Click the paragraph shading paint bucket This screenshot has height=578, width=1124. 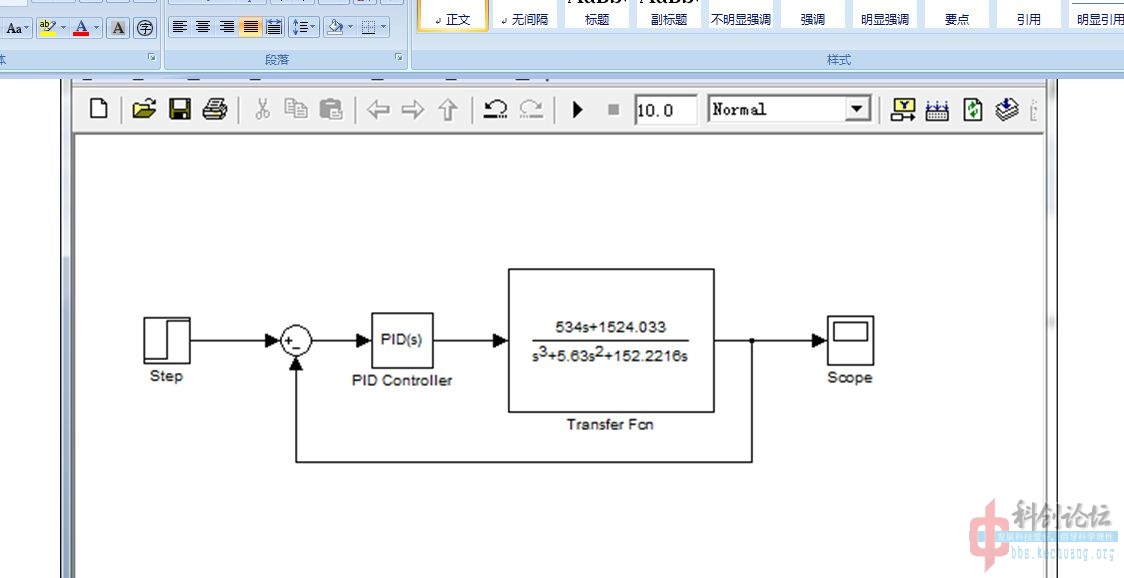click(335, 27)
